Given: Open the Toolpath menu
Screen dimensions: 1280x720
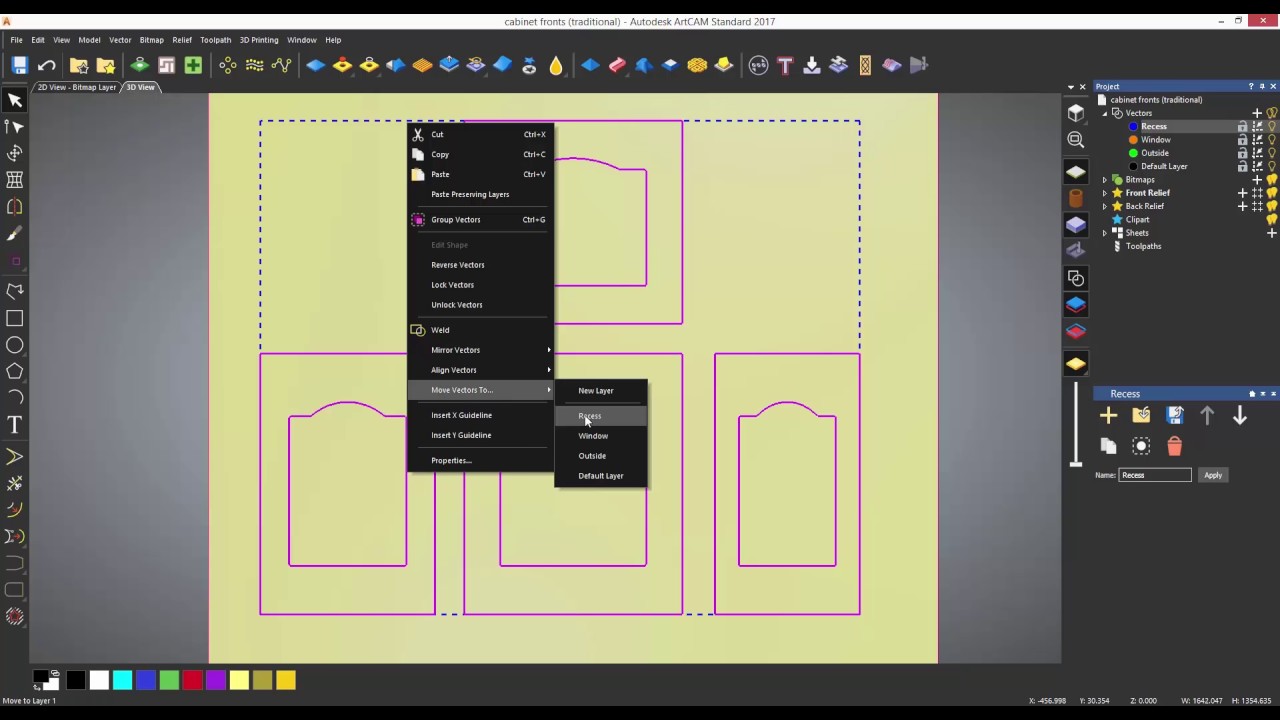Looking at the screenshot, I should pos(215,40).
